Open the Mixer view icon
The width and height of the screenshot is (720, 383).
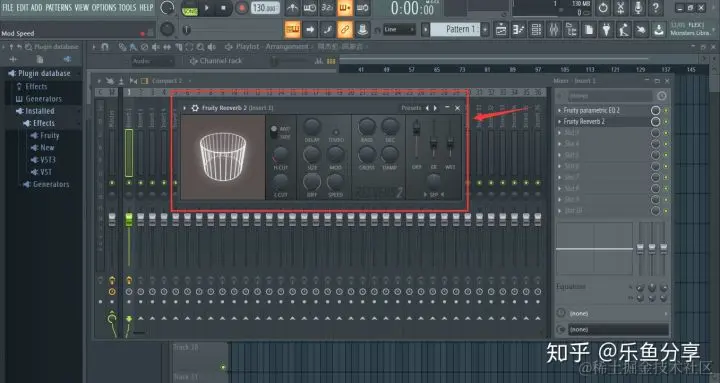(x=554, y=30)
